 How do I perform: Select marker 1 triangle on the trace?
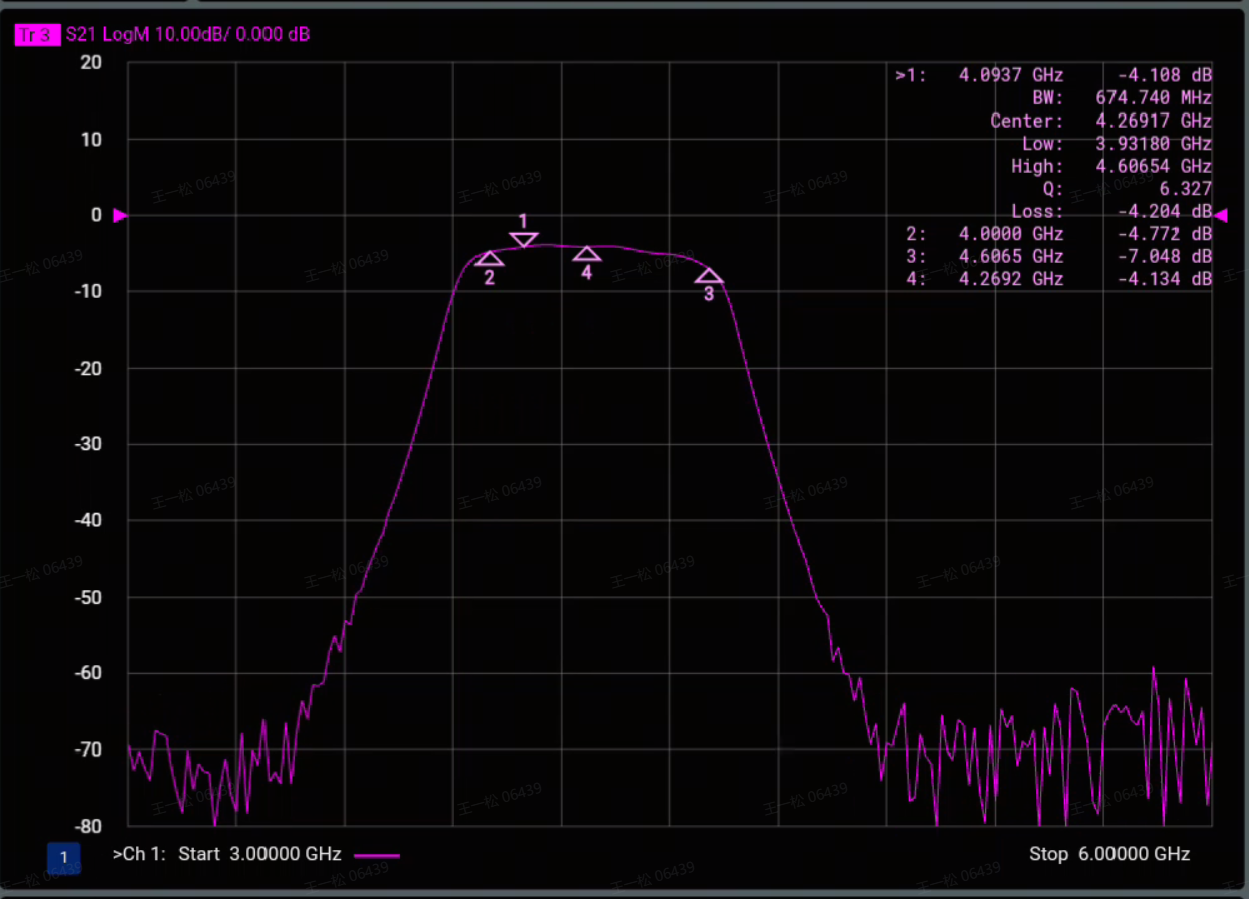[524, 240]
